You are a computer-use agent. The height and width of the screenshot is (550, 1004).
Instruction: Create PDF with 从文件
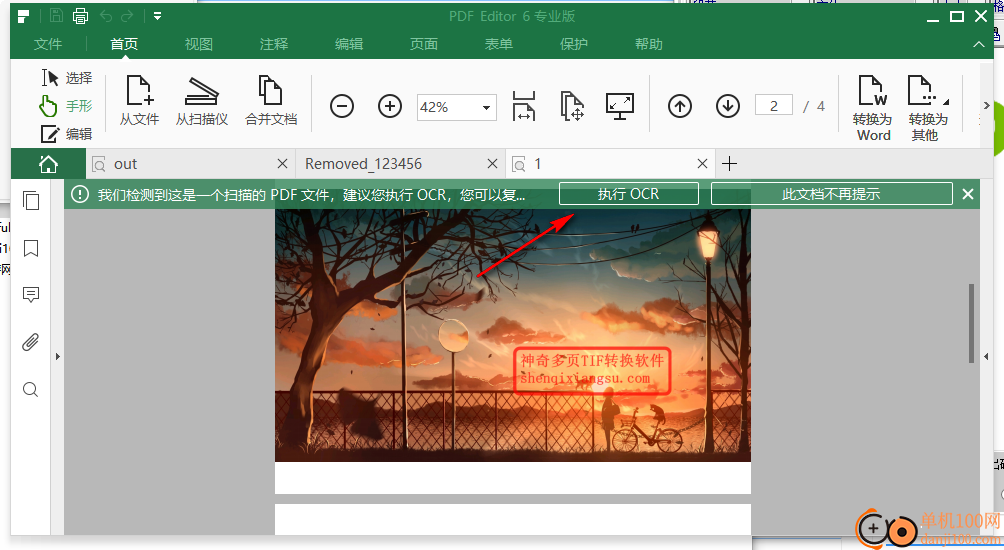[x=140, y=101]
